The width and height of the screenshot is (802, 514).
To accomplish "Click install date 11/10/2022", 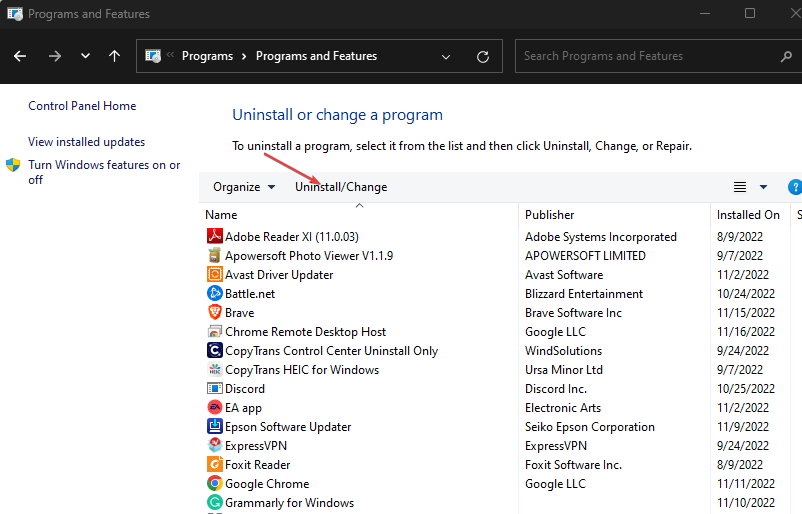I will click(x=746, y=503).
